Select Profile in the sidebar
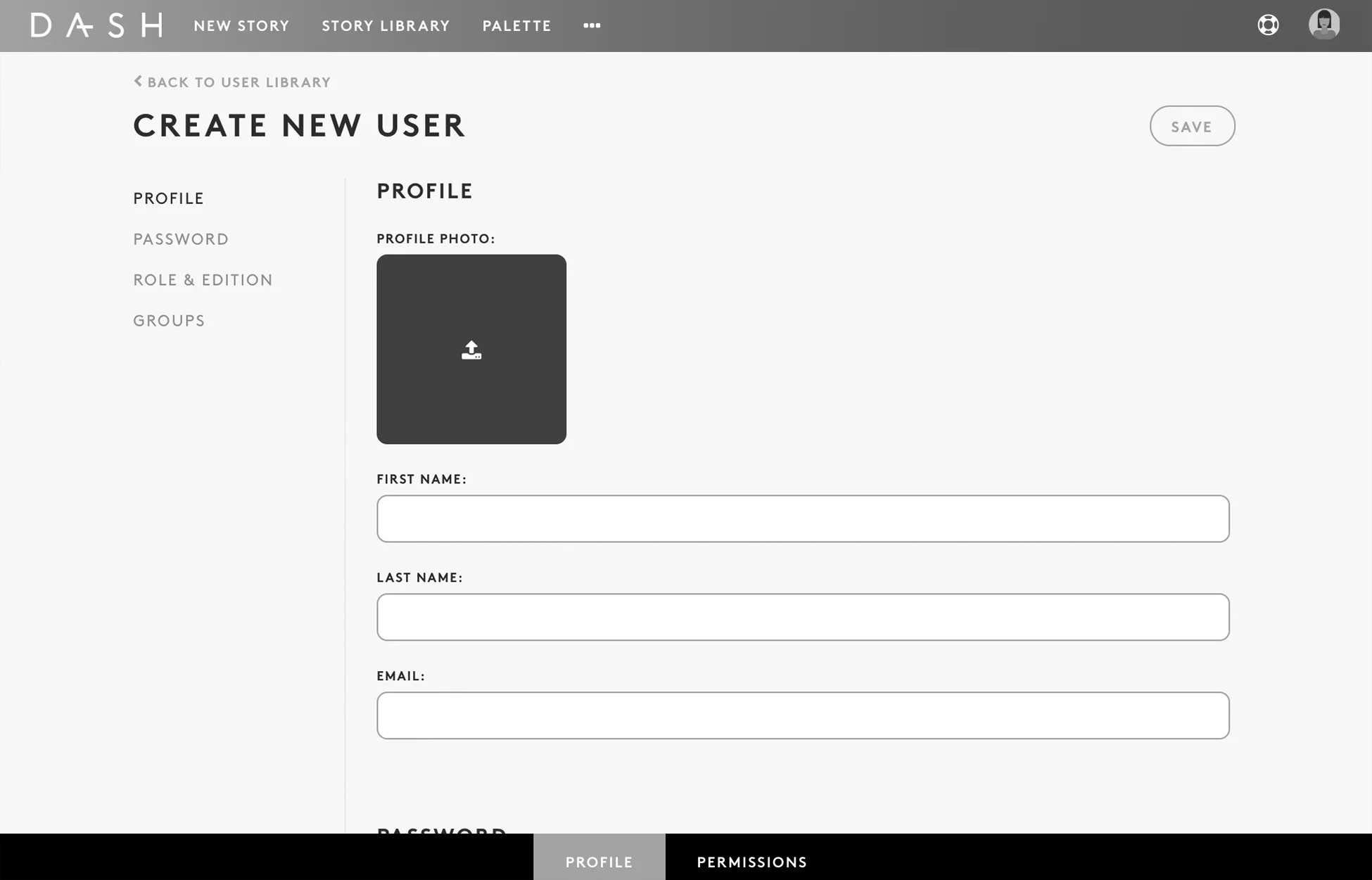Viewport: 1372px width, 880px height. tap(168, 198)
